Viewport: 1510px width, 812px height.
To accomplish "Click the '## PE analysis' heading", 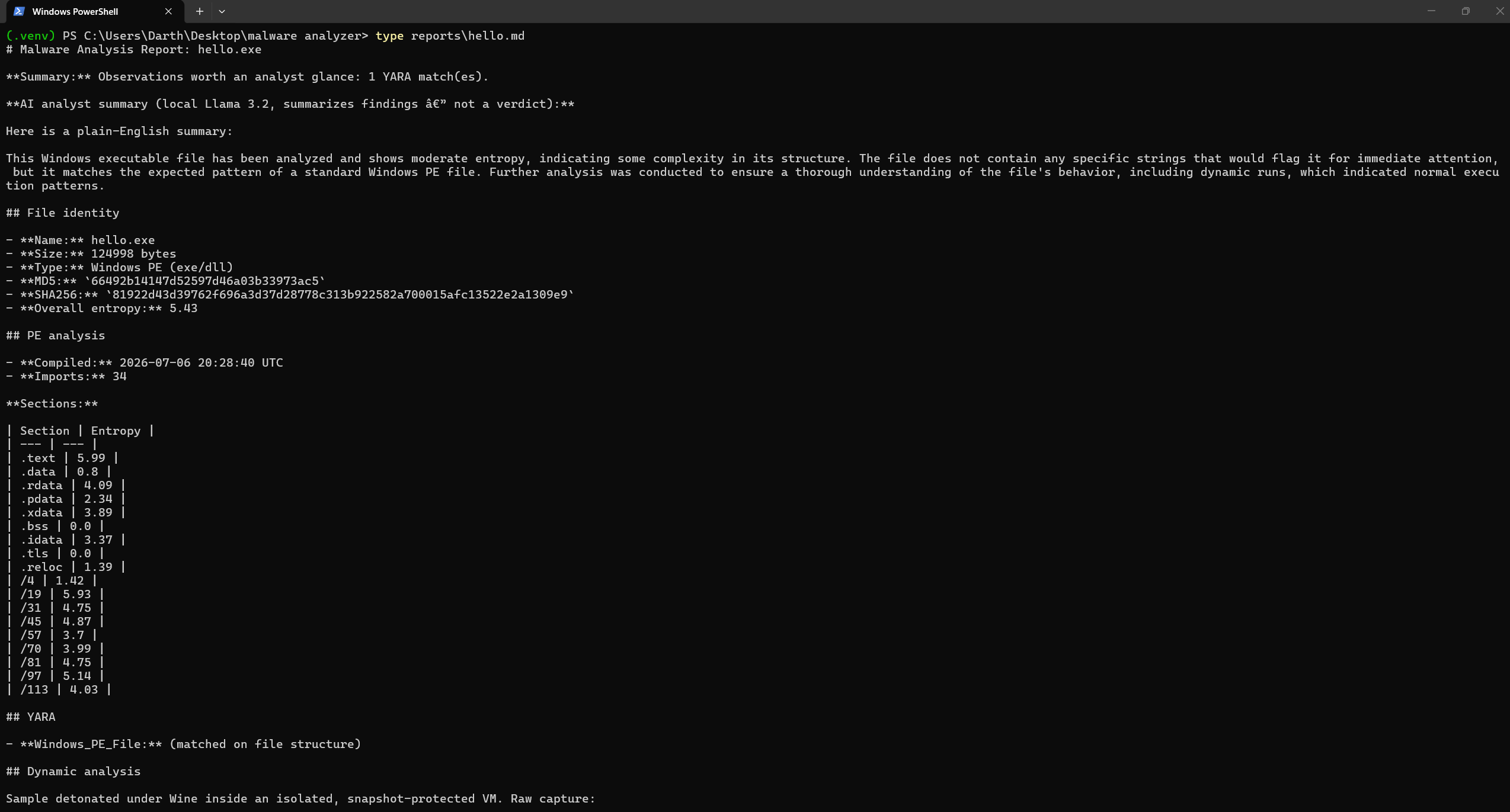I will 56,336.
